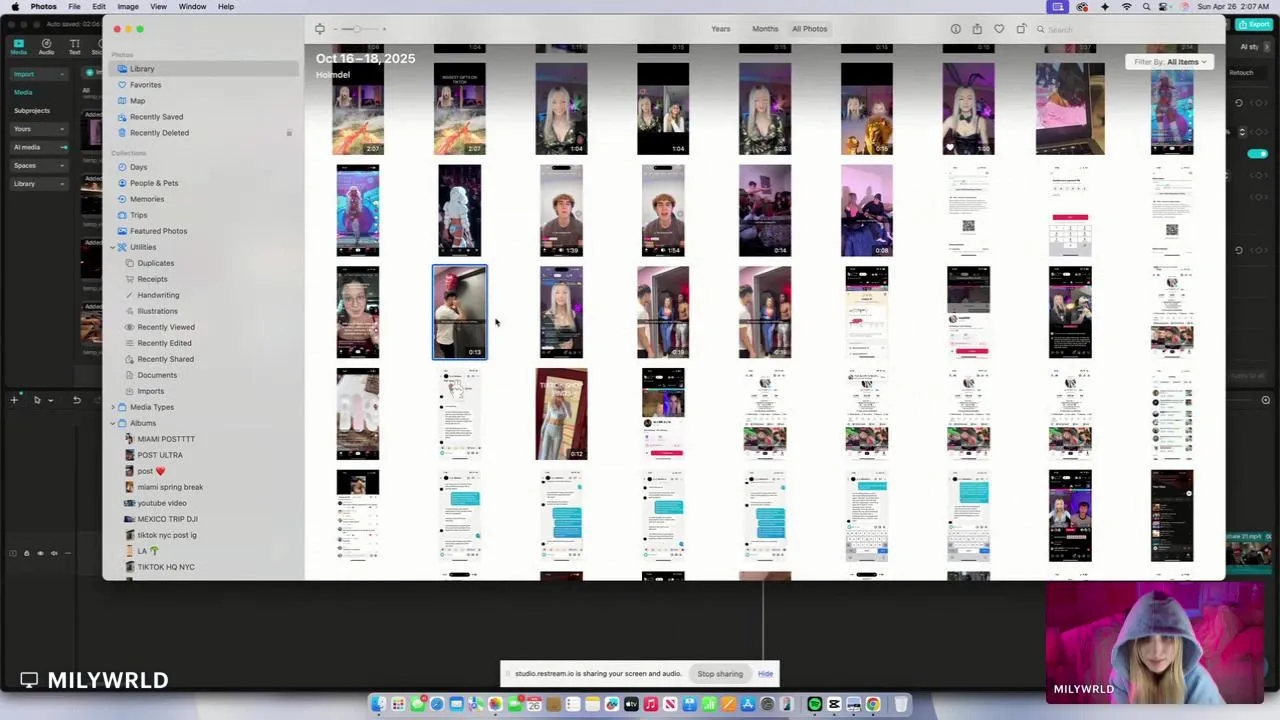
Task: Open Audio tab in CapCut window
Action: [46, 47]
